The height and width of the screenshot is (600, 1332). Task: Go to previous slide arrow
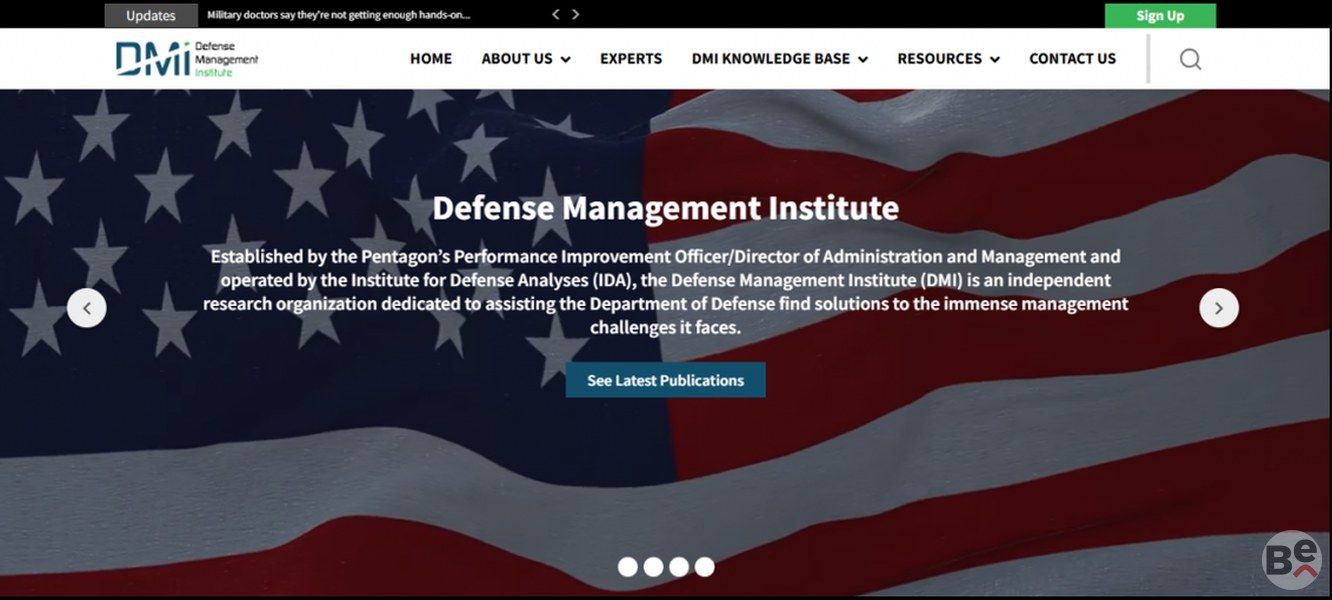pos(87,308)
